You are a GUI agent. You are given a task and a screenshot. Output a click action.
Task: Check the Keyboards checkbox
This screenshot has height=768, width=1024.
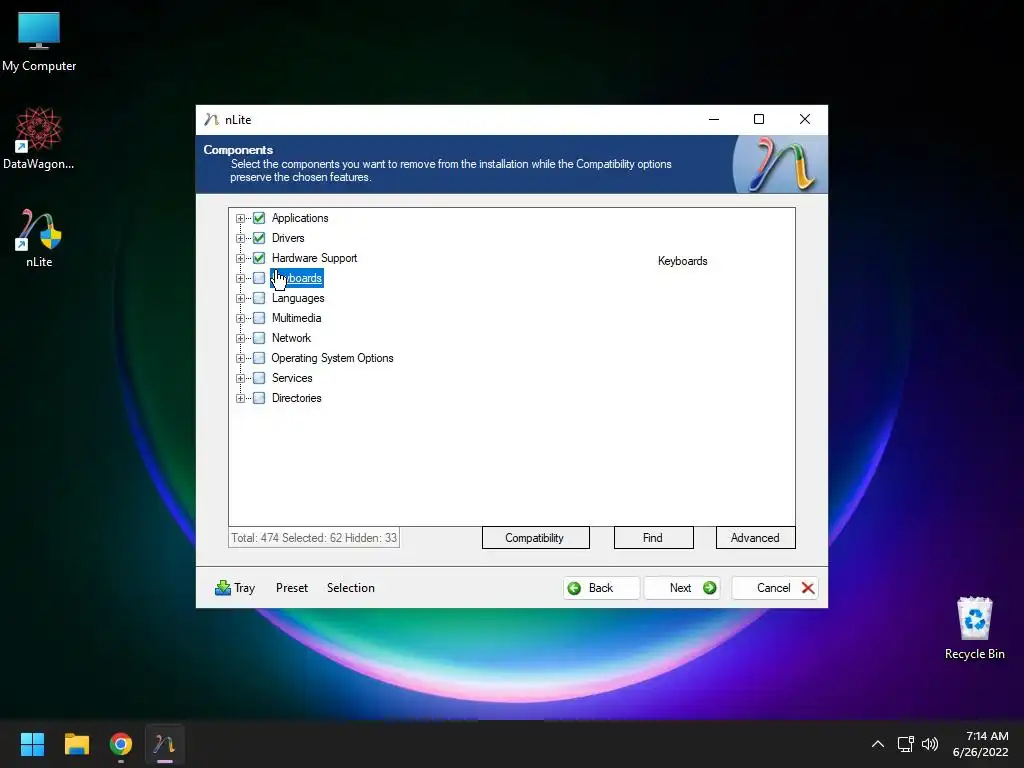coord(259,278)
